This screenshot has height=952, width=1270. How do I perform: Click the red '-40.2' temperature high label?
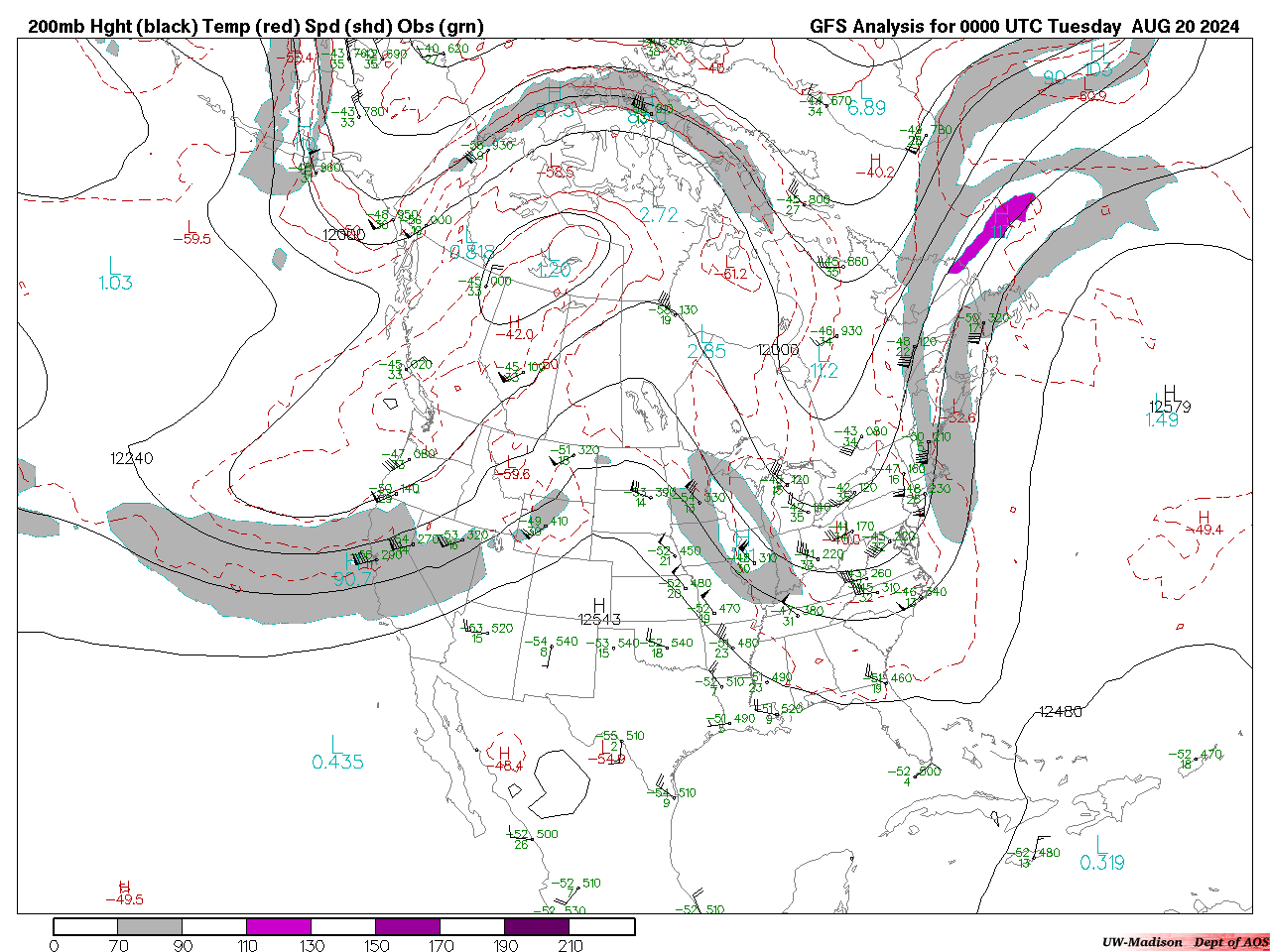[875, 173]
